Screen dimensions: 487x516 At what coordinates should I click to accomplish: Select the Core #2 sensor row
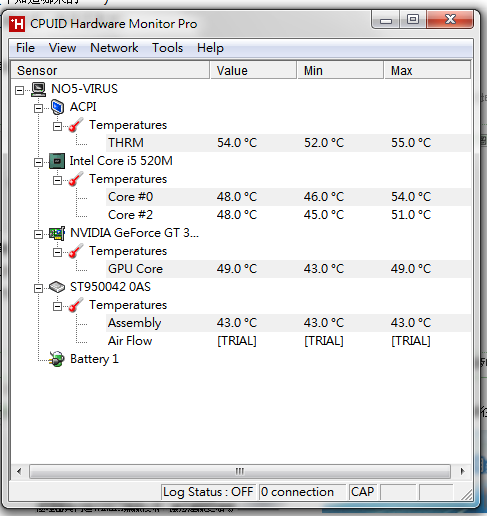click(289, 215)
